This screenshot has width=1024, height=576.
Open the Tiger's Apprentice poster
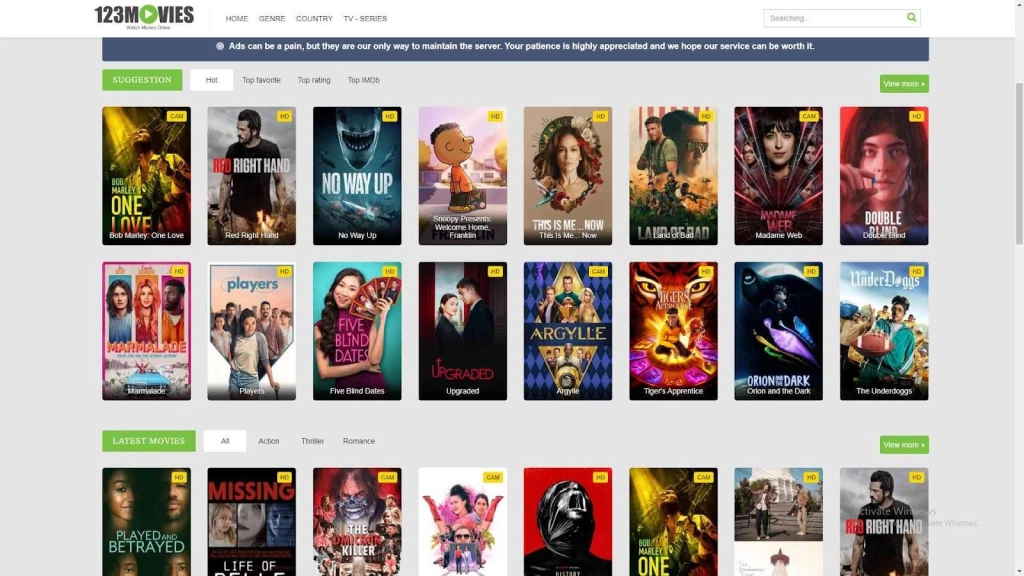click(673, 331)
